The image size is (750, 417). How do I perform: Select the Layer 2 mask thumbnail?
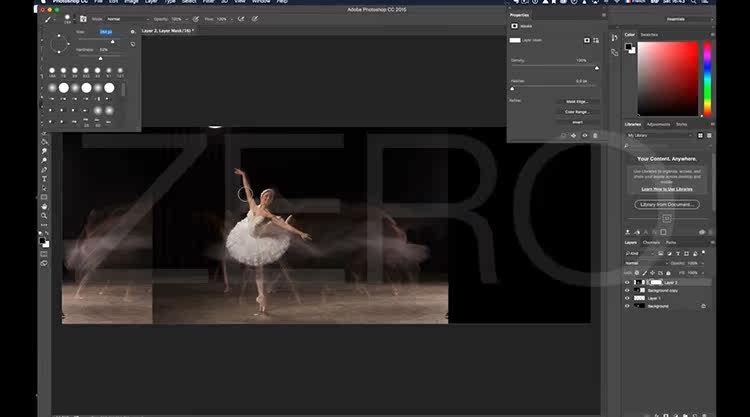click(x=656, y=283)
